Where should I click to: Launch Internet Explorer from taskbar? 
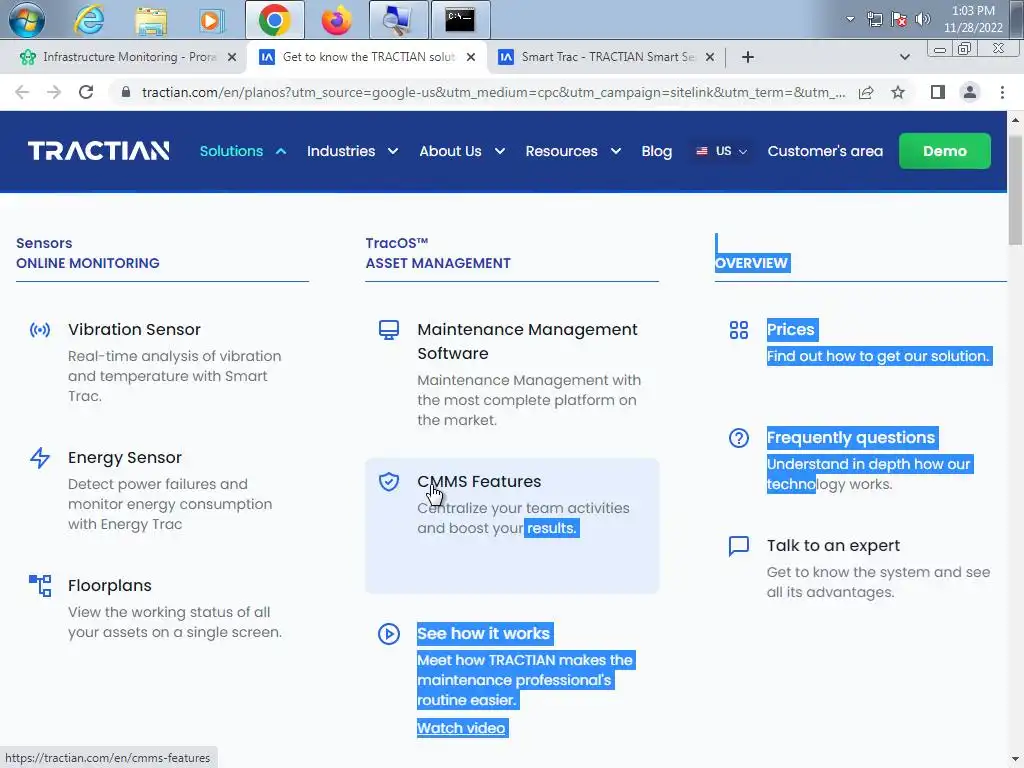tap(89, 20)
